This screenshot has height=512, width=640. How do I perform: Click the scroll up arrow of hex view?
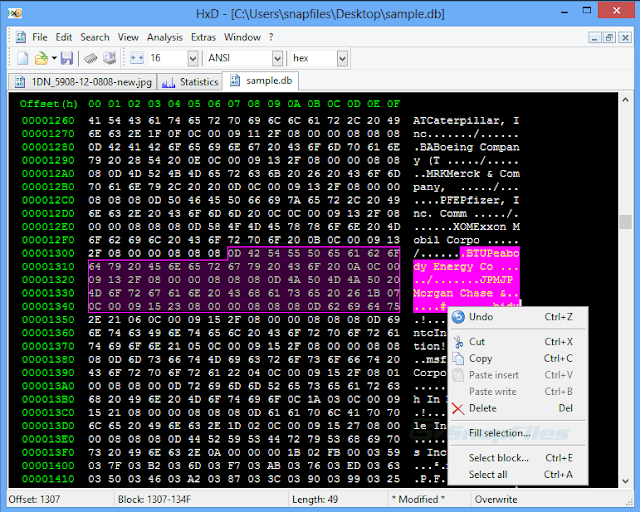coord(625,100)
